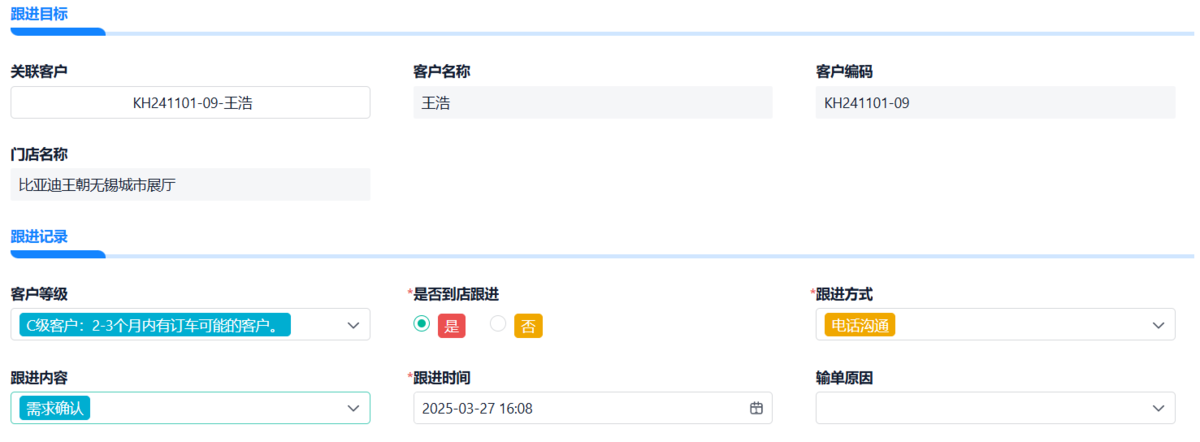
Task: Click the 电话沟通 selected tag
Action: [859, 325]
